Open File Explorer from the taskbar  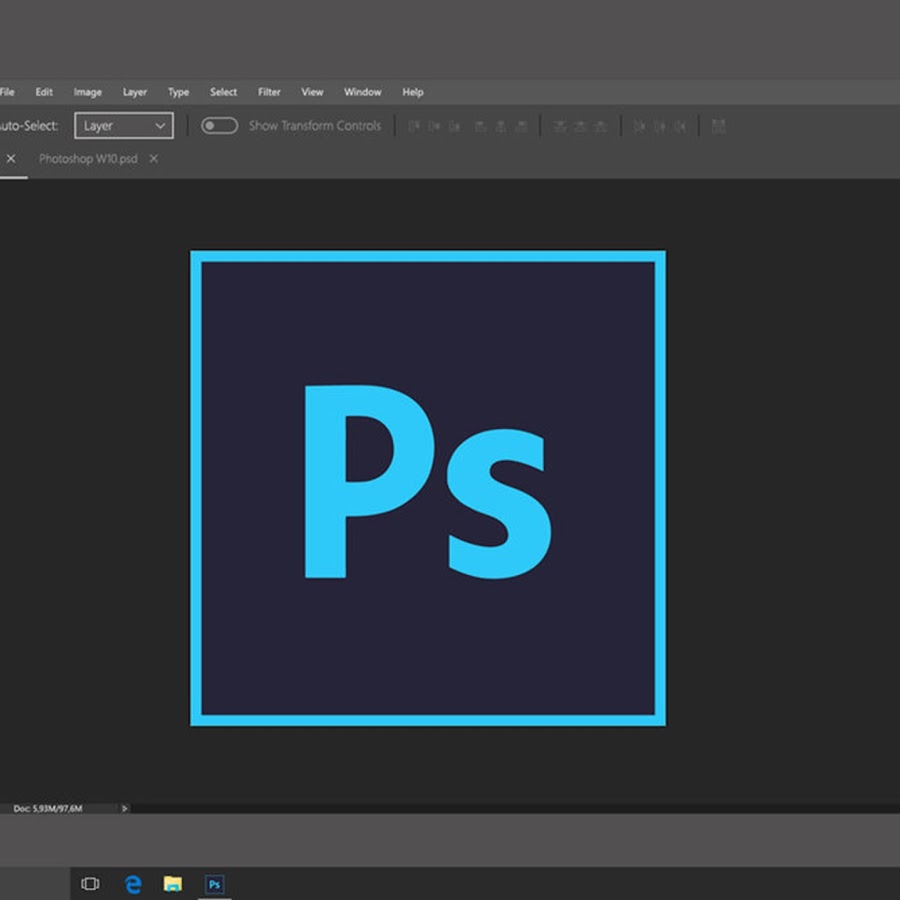point(173,884)
